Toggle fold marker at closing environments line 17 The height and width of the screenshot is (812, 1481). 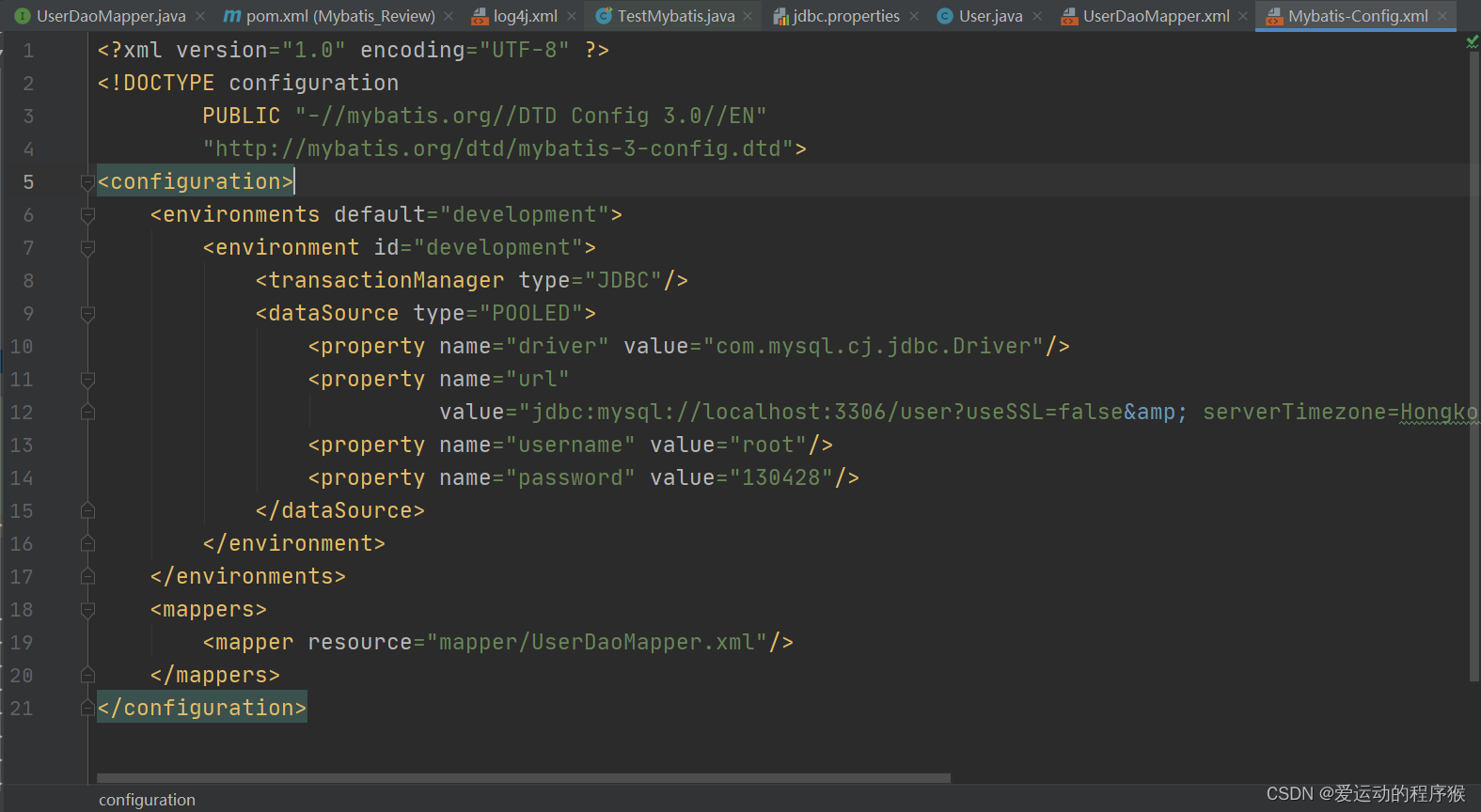pyautogui.click(x=87, y=576)
